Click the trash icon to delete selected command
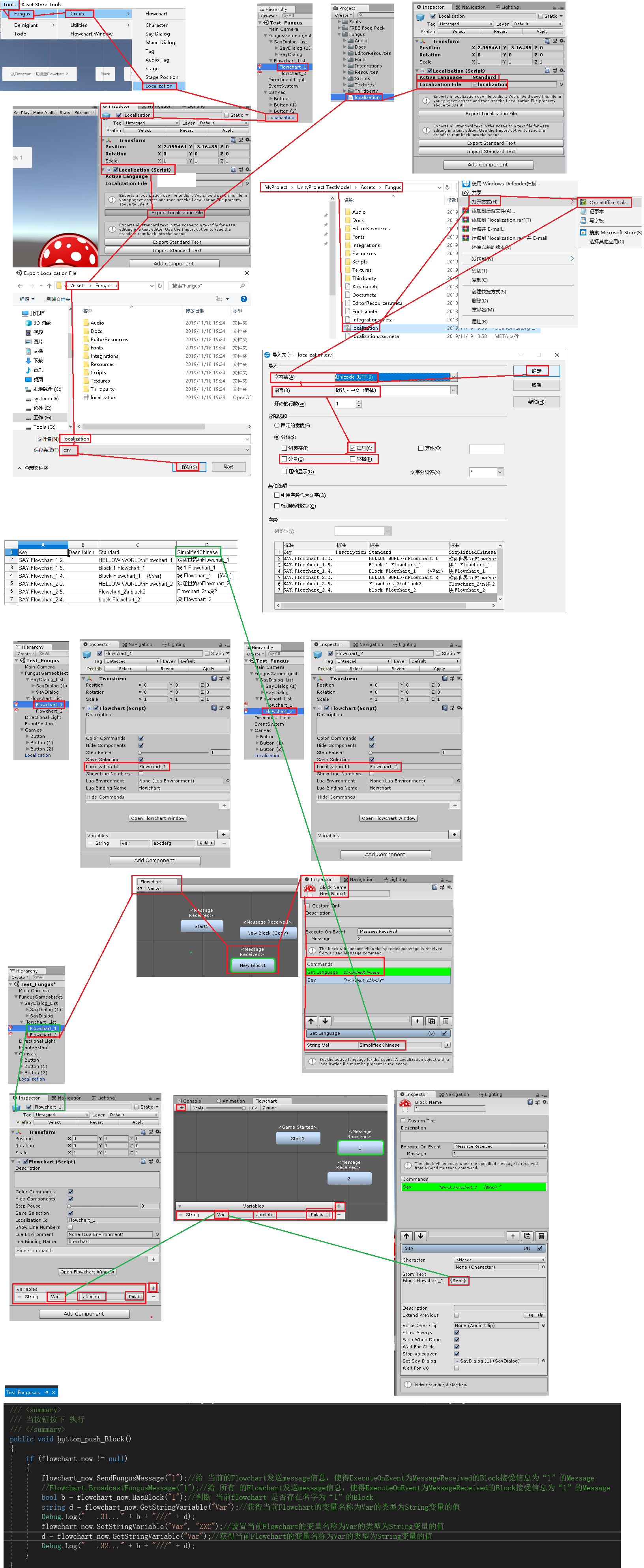The width and height of the screenshot is (644, 1568). pos(446,1021)
